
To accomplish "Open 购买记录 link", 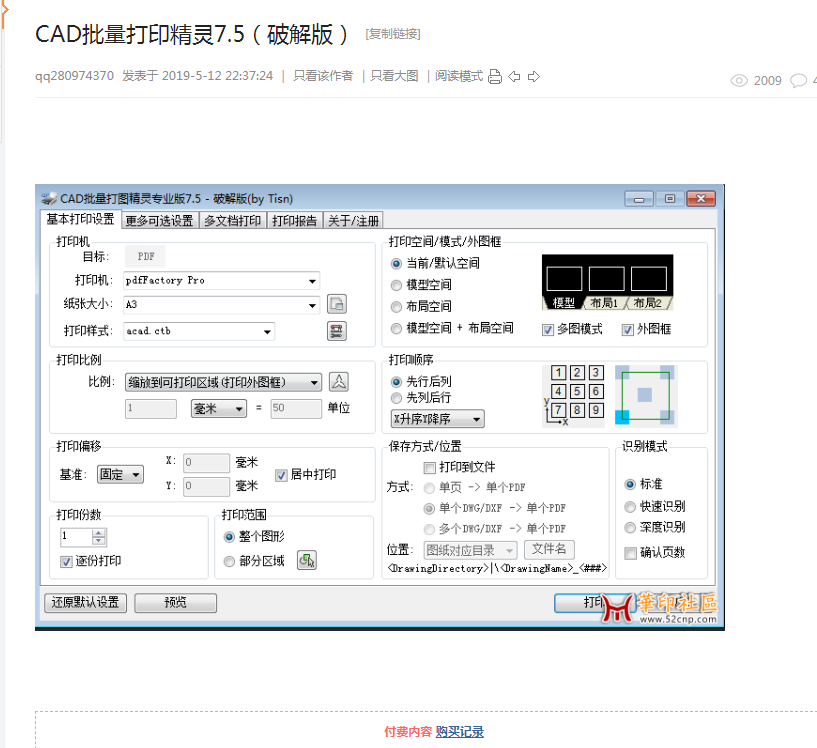I will pos(460,732).
